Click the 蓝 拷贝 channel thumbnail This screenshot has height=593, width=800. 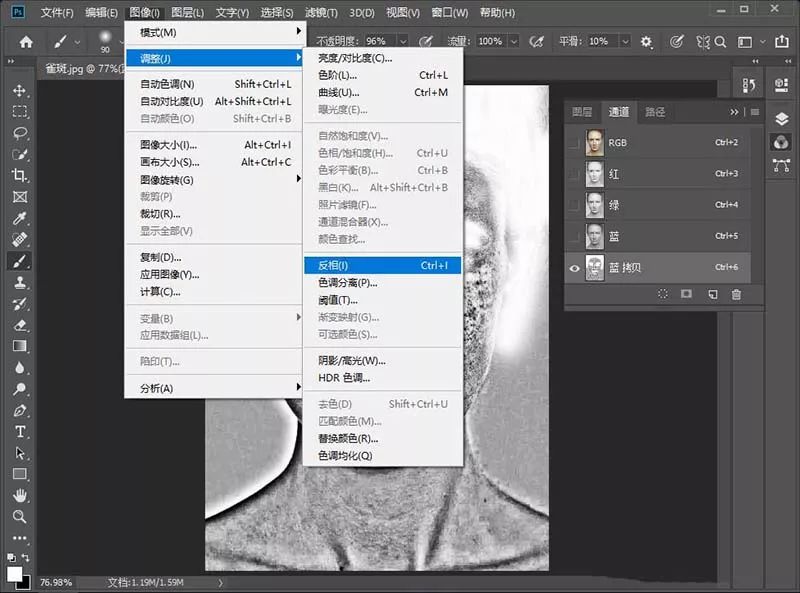click(594, 266)
